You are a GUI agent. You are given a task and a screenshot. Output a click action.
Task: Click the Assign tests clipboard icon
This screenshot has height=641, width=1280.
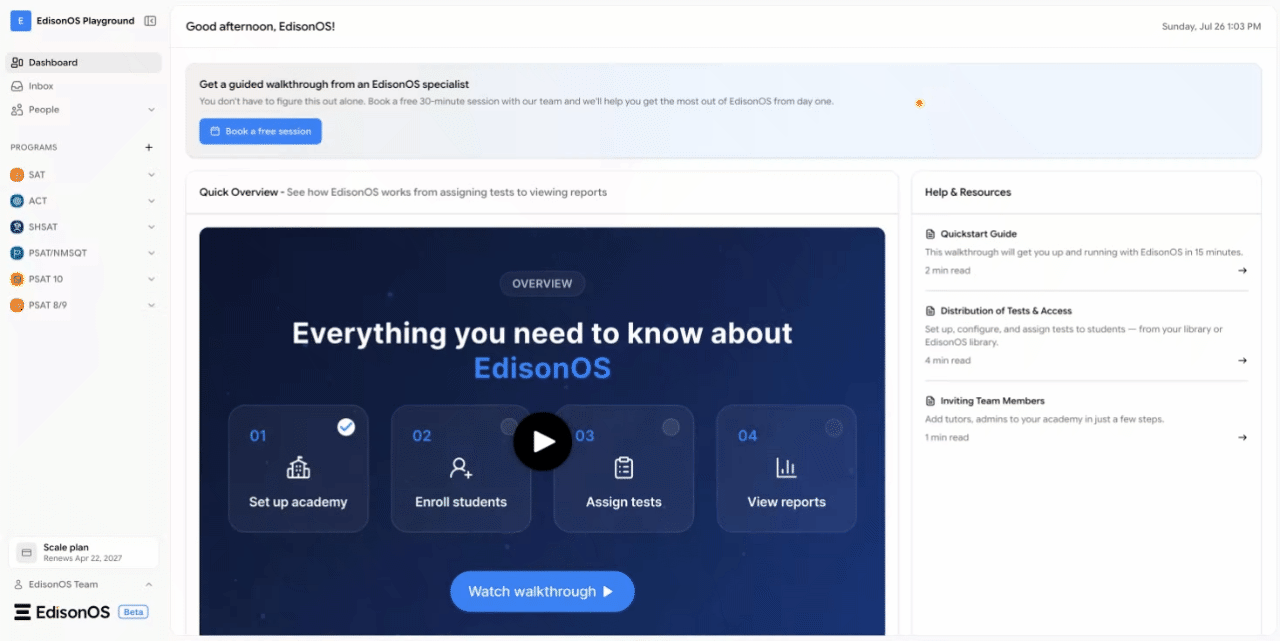(x=624, y=467)
